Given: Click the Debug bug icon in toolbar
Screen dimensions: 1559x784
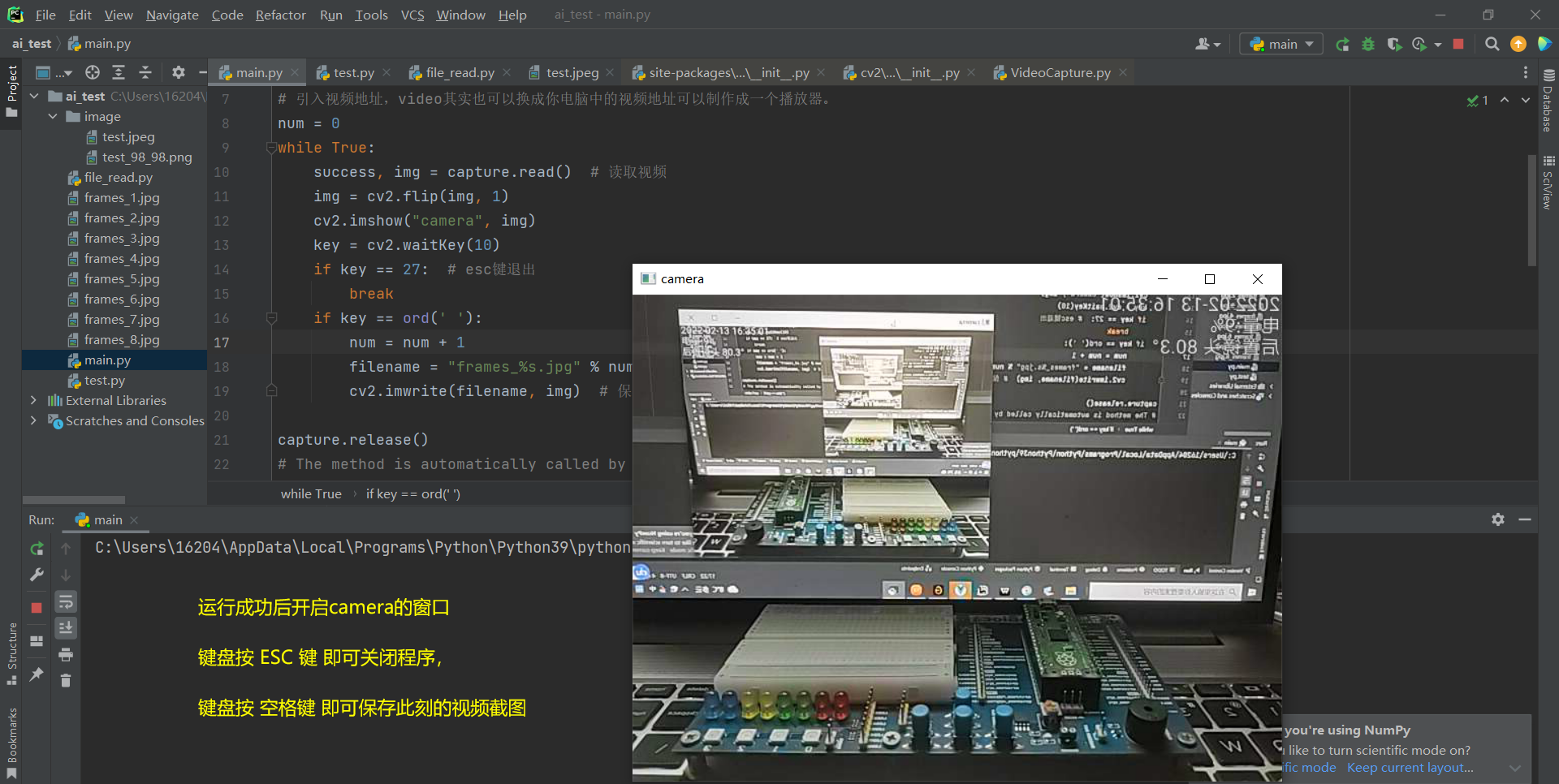Looking at the screenshot, I should pos(1368,45).
